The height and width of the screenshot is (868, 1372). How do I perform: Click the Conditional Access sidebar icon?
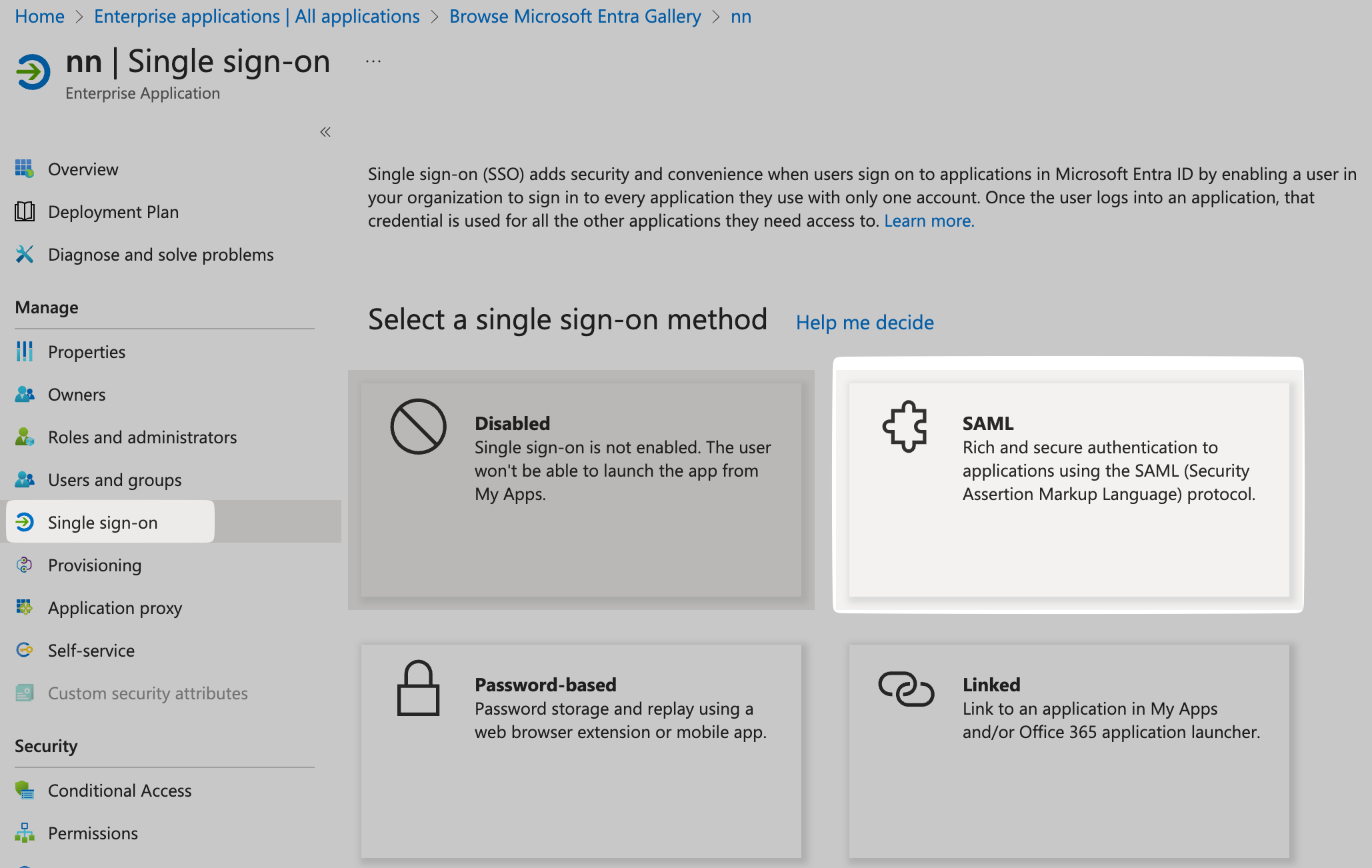click(x=24, y=790)
